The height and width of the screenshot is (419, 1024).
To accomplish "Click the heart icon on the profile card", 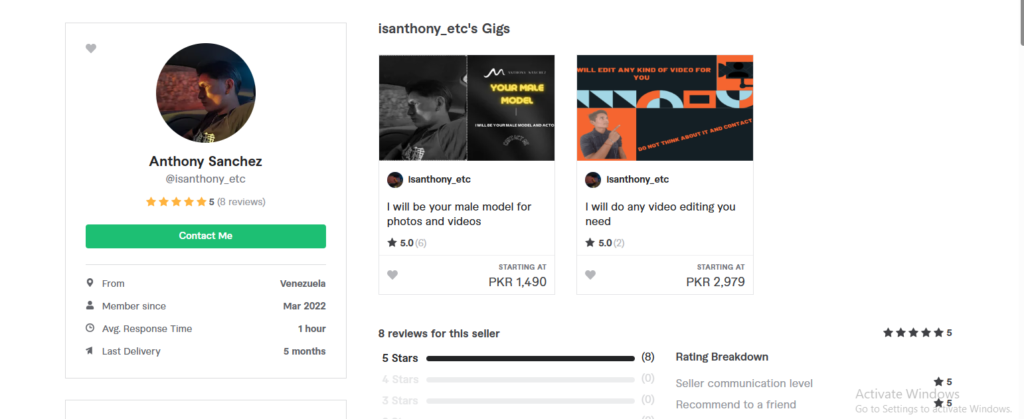I will click(91, 48).
